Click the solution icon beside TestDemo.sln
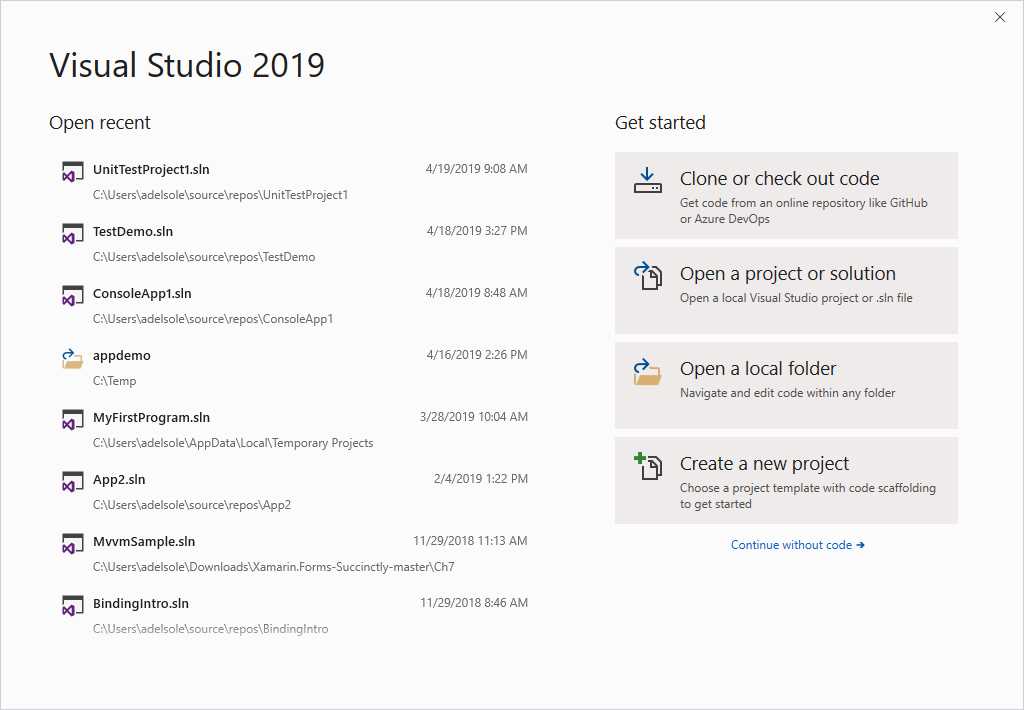The width and height of the screenshot is (1024, 710). pyautogui.click(x=72, y=232)
